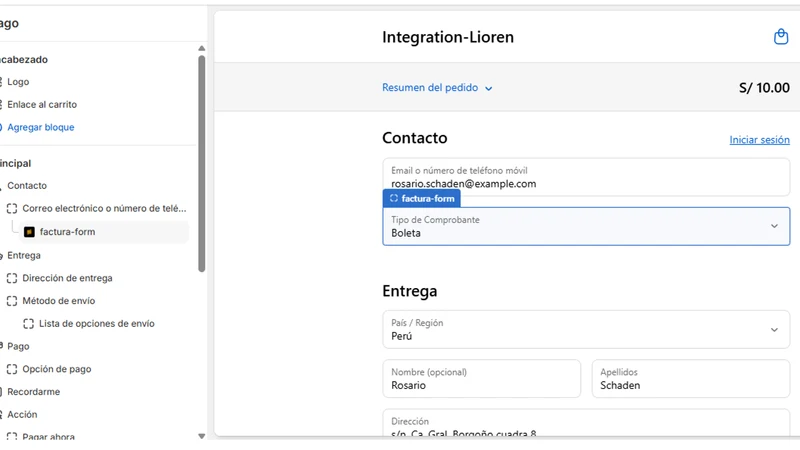The width and height of the screenshot is (800, 450).
Task: Open País / Región dropdown
Action: tap(586, 330)
